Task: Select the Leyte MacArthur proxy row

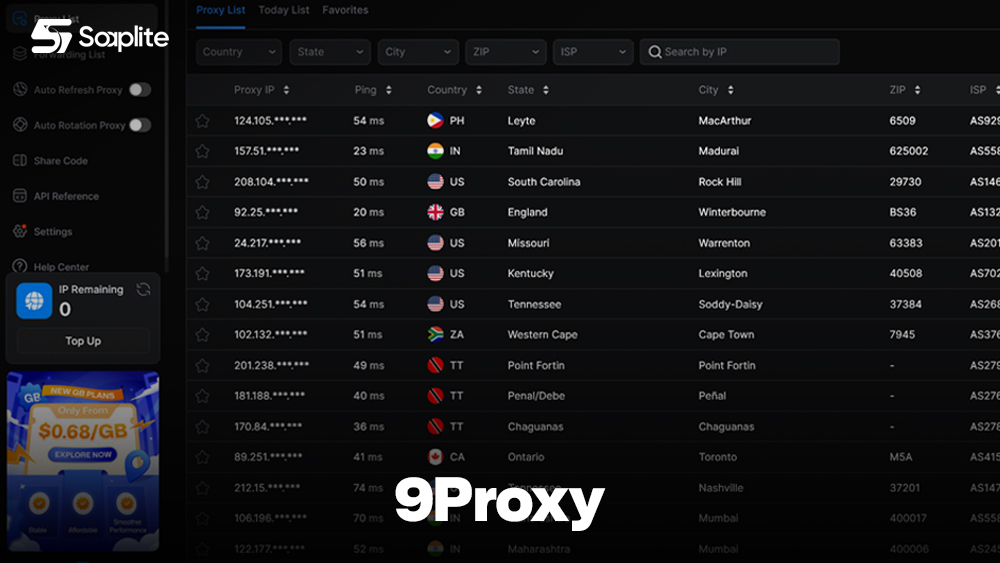Action: pos(593,121)
